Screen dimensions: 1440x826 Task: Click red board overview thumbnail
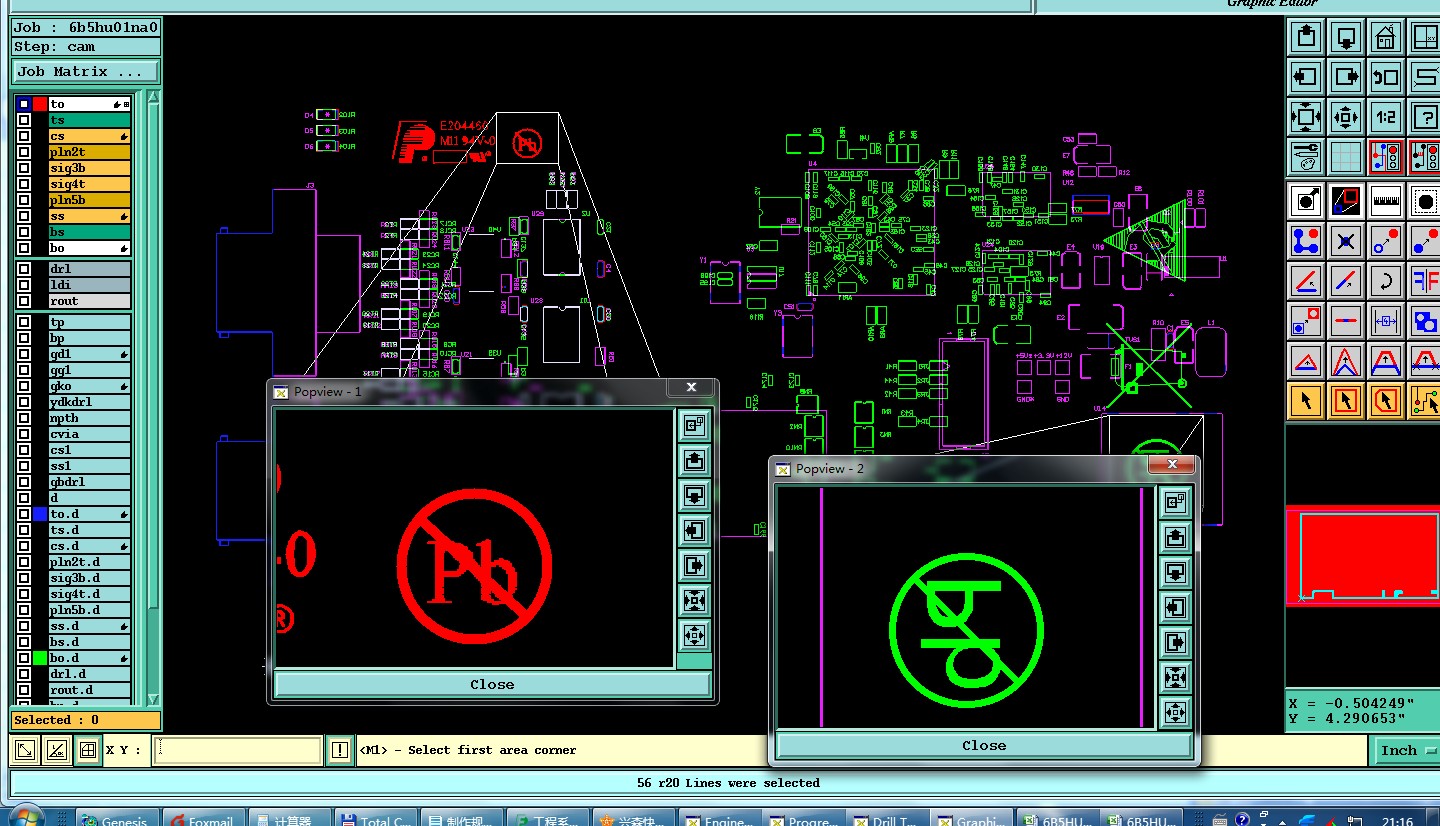coord(1362,555)
